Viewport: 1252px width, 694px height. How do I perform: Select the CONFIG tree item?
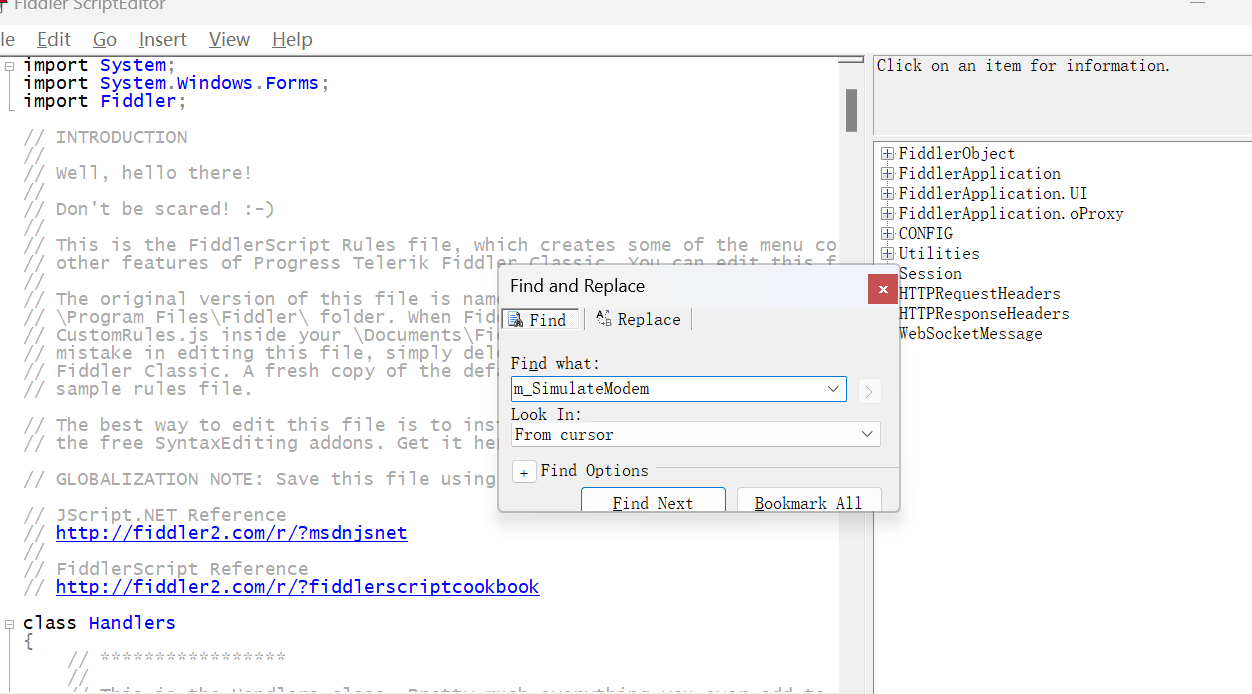click(926, 234)
